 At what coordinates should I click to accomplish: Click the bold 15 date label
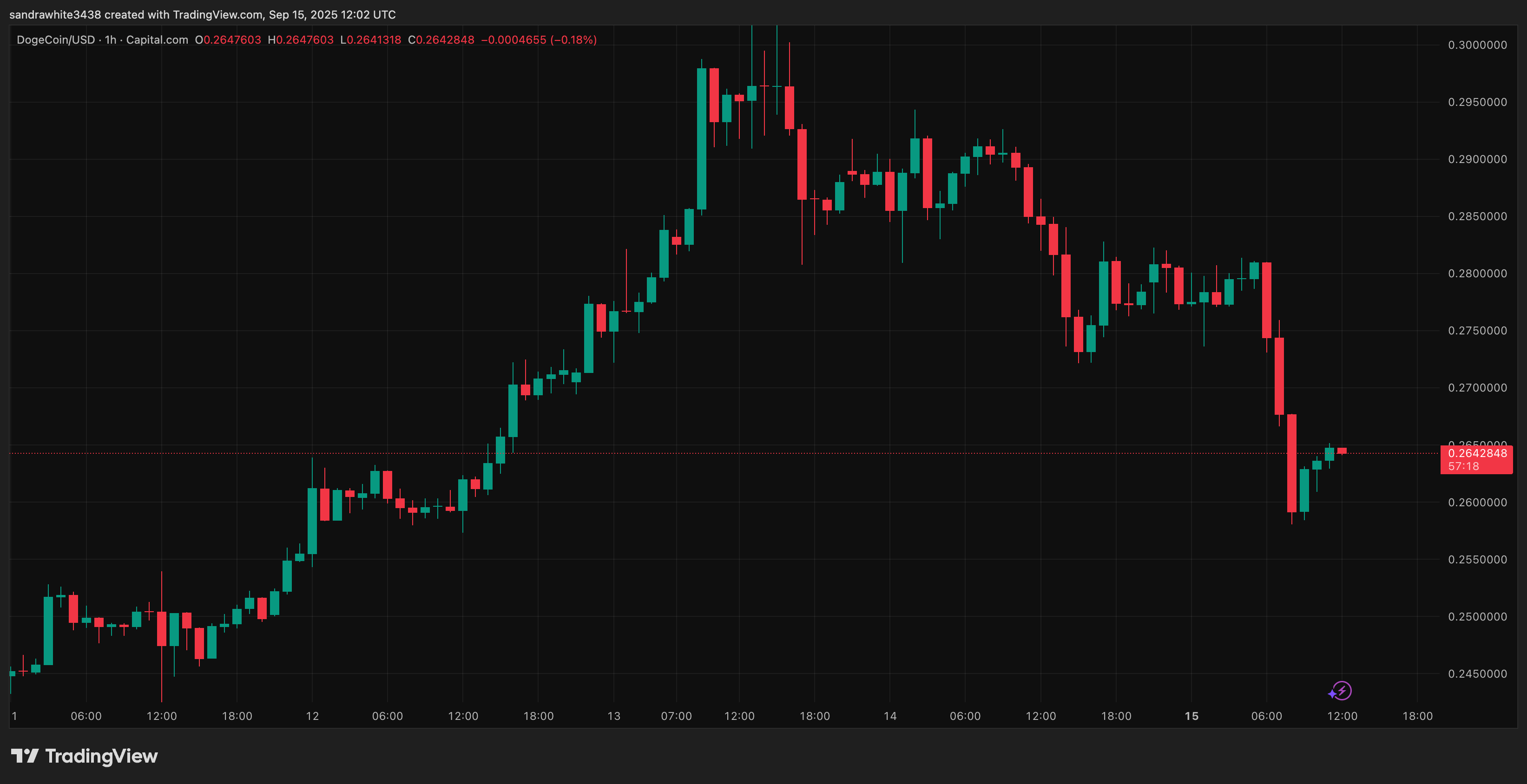click(1191, 716)
